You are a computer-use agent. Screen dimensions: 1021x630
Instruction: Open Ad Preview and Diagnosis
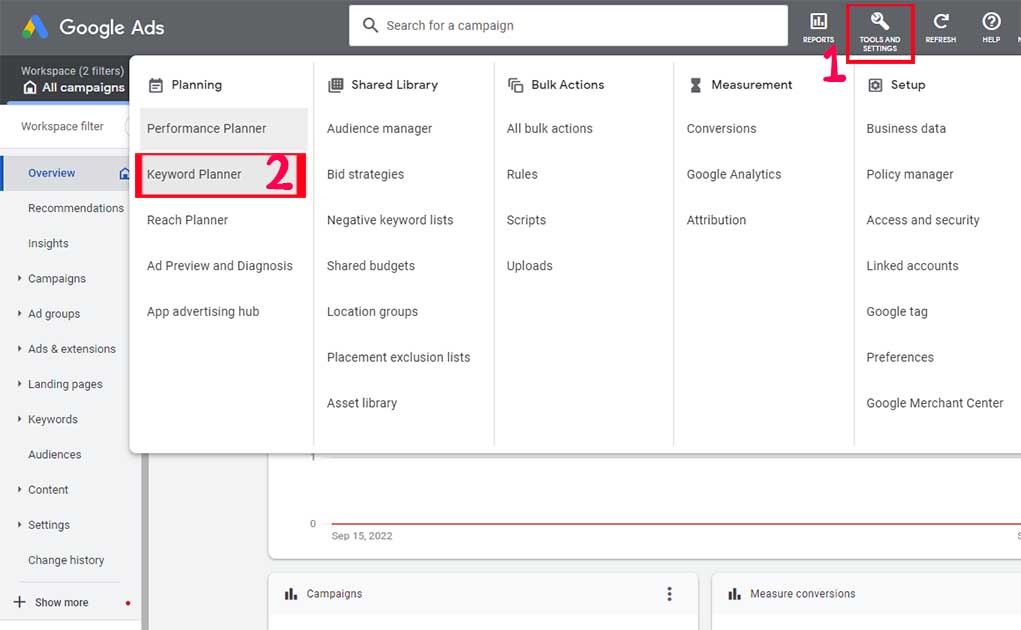click(219, 266)
